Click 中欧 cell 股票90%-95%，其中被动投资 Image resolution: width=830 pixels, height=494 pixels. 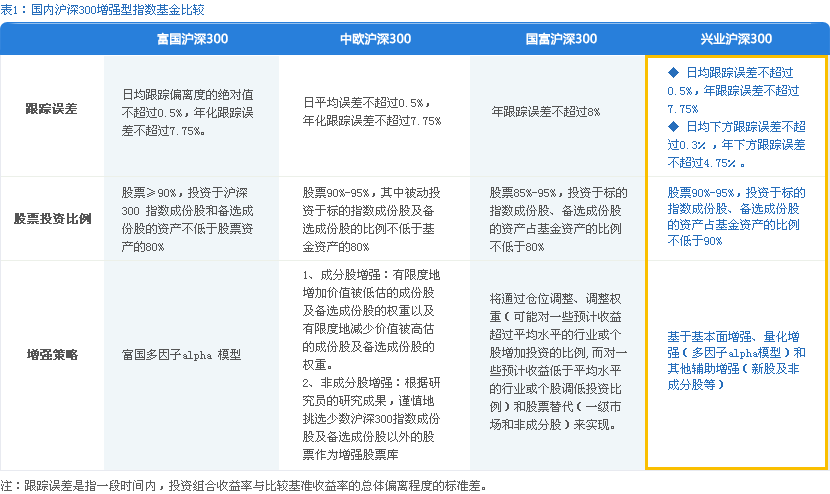click(x=371, y=219)
